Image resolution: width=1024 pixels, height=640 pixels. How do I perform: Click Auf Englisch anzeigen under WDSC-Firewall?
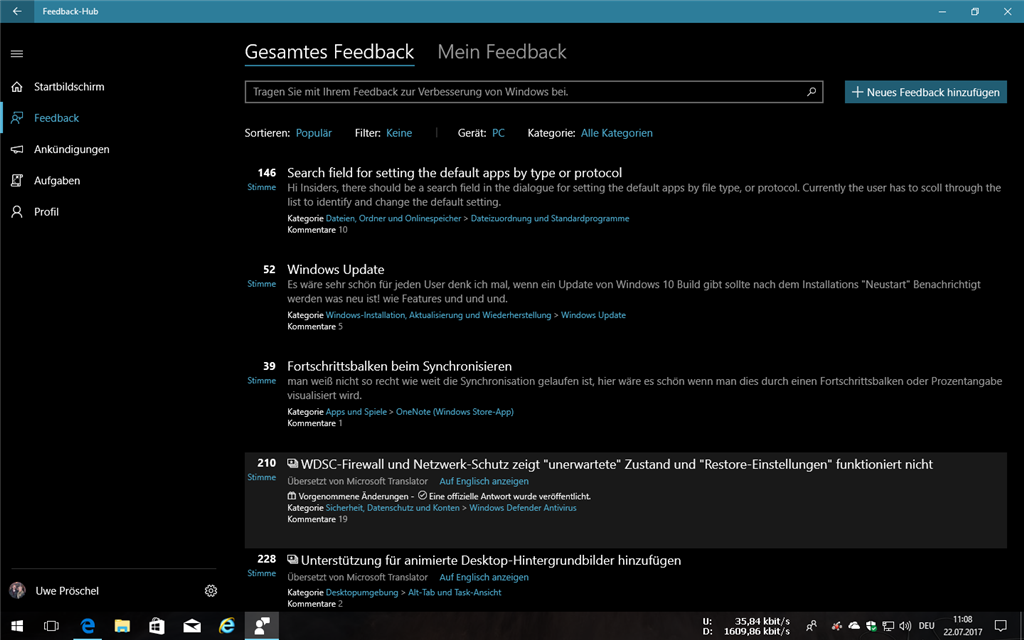(x=484, y=481)
